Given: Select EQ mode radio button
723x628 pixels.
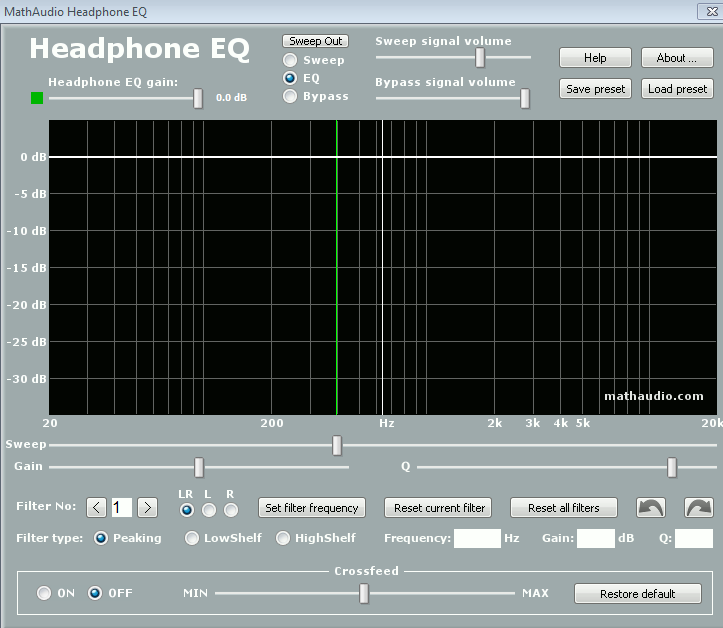Looking at the screenshot, I should pyautogui.click(x=290, y=78).
